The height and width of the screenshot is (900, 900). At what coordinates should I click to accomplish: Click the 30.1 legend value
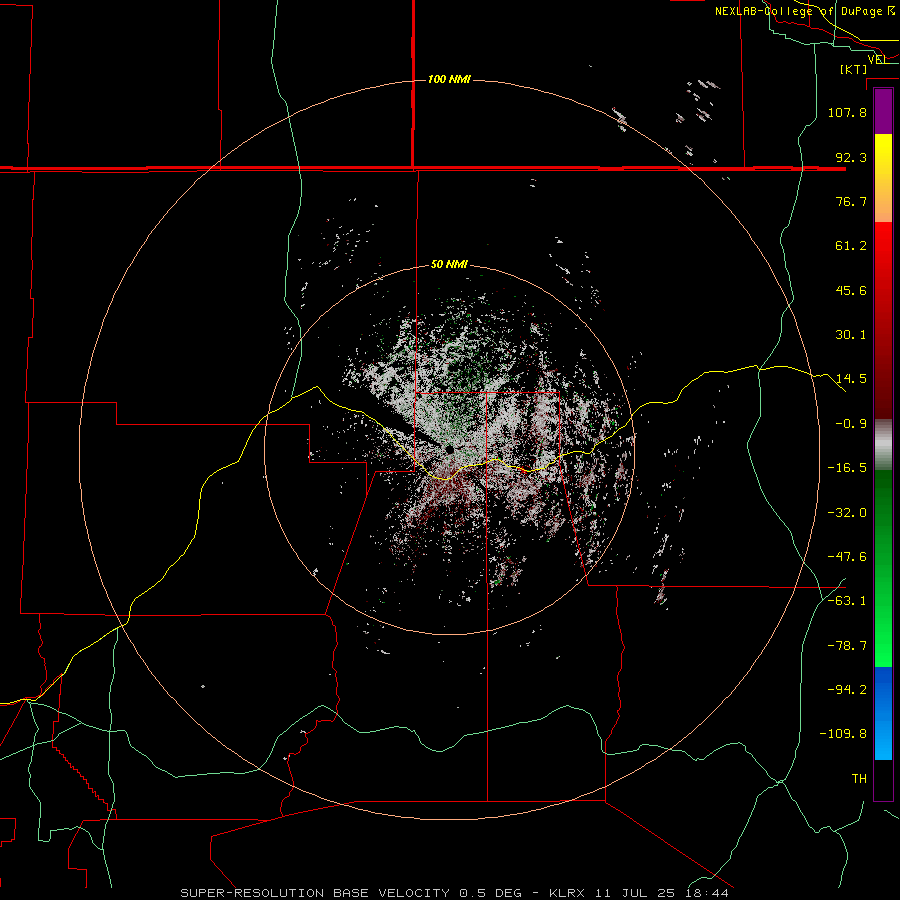click(x=851, y=335)
